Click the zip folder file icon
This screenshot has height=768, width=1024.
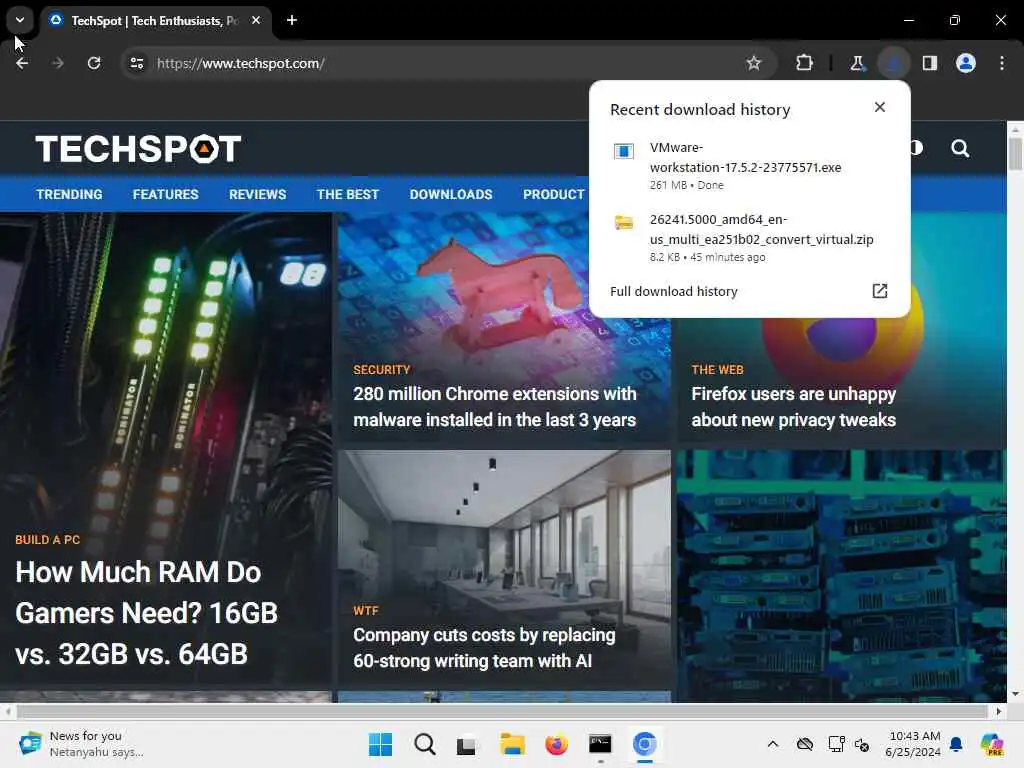(624, 223)
